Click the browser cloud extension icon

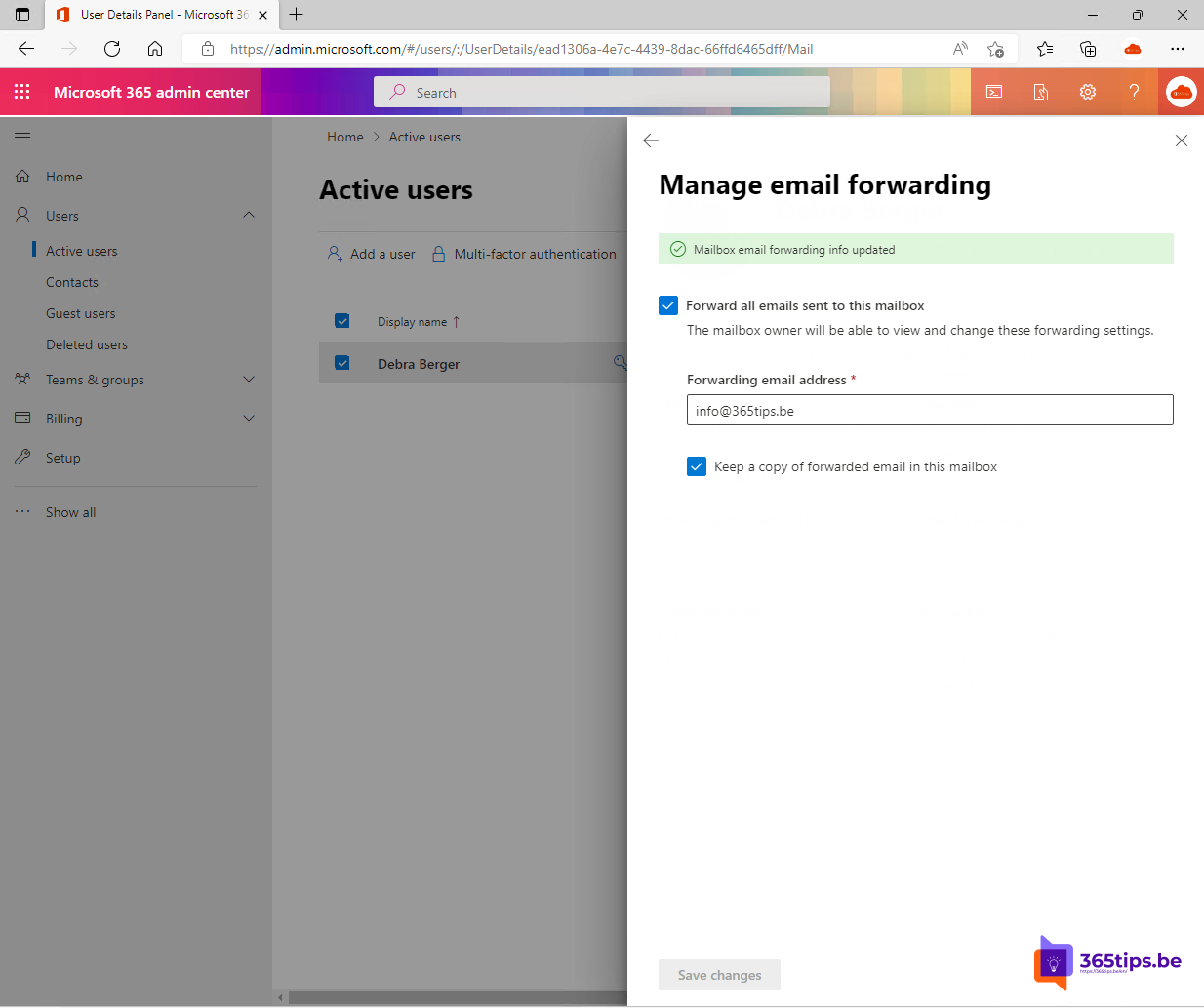point(1133,49)
